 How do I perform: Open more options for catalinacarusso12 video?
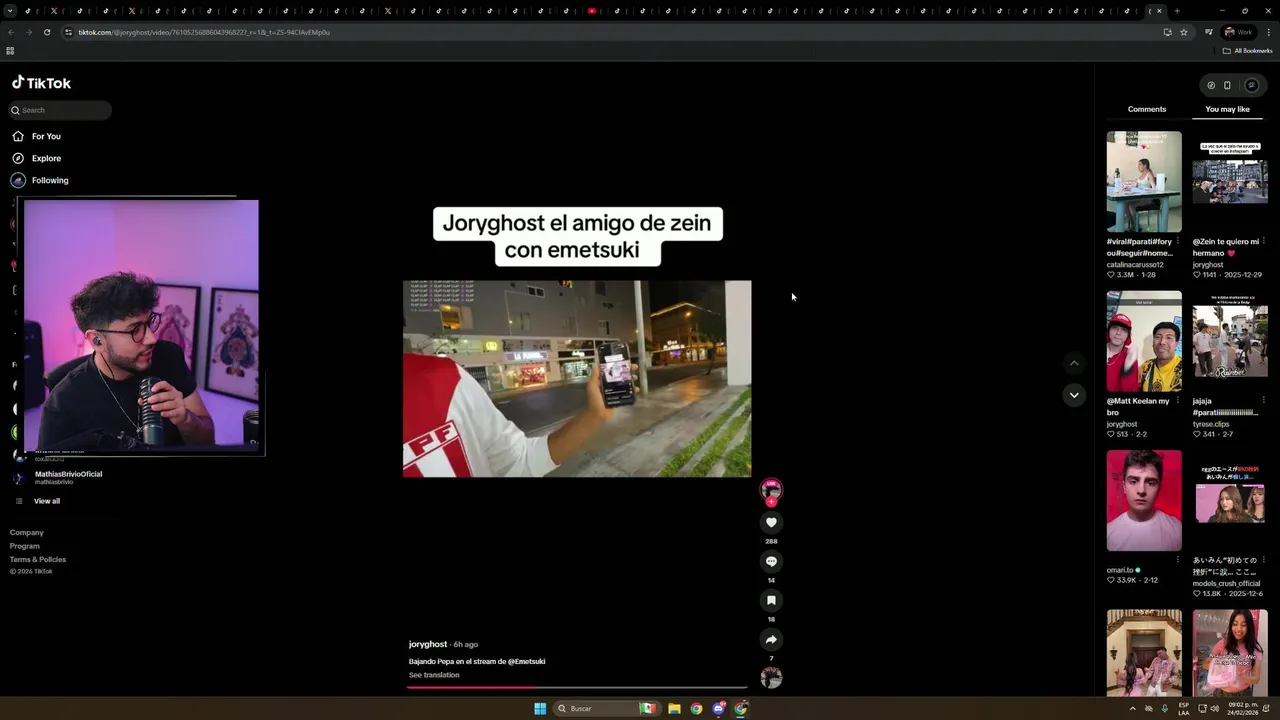1178,241
